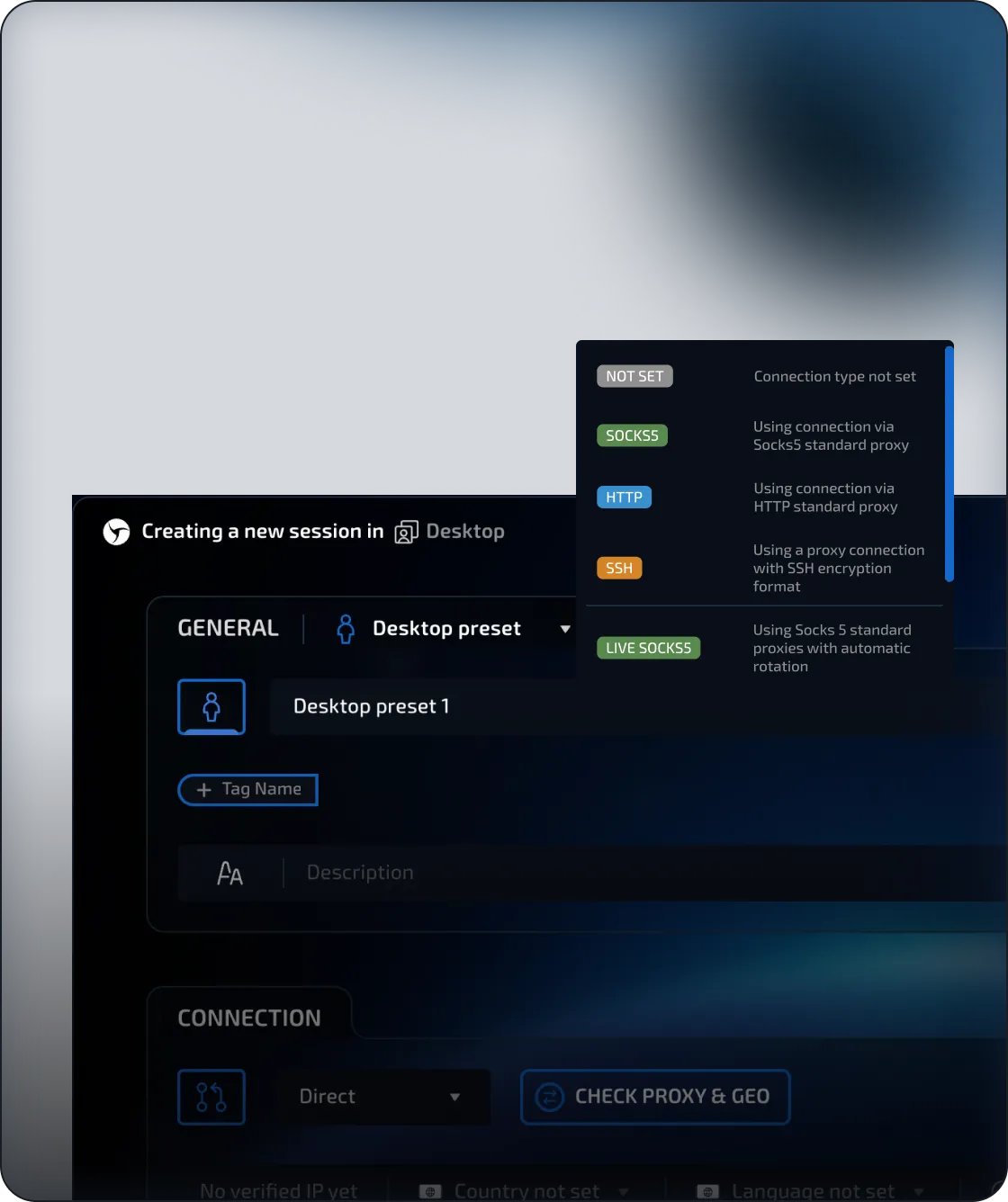Click 'Using a proxy connection with SSH' text
This screenshot has height=1202, width=1008.
pyautogui.click(x=839, y=569)
